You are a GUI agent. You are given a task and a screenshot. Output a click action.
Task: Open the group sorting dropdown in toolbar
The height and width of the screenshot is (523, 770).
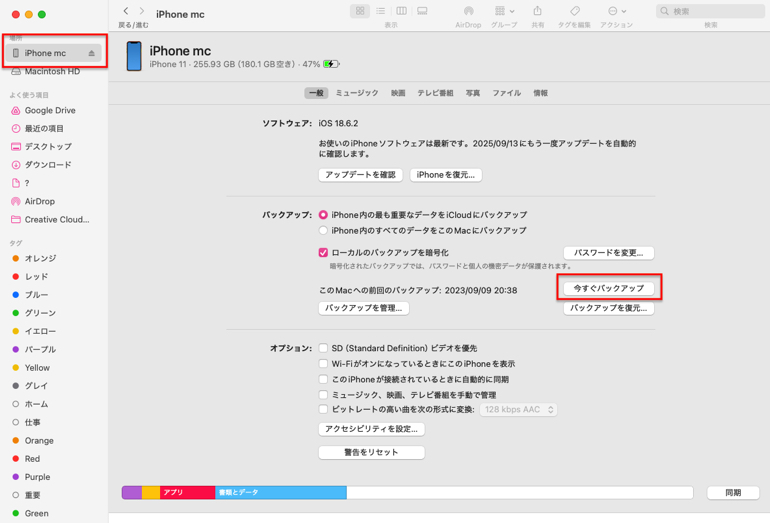click(x=504, y=11)
